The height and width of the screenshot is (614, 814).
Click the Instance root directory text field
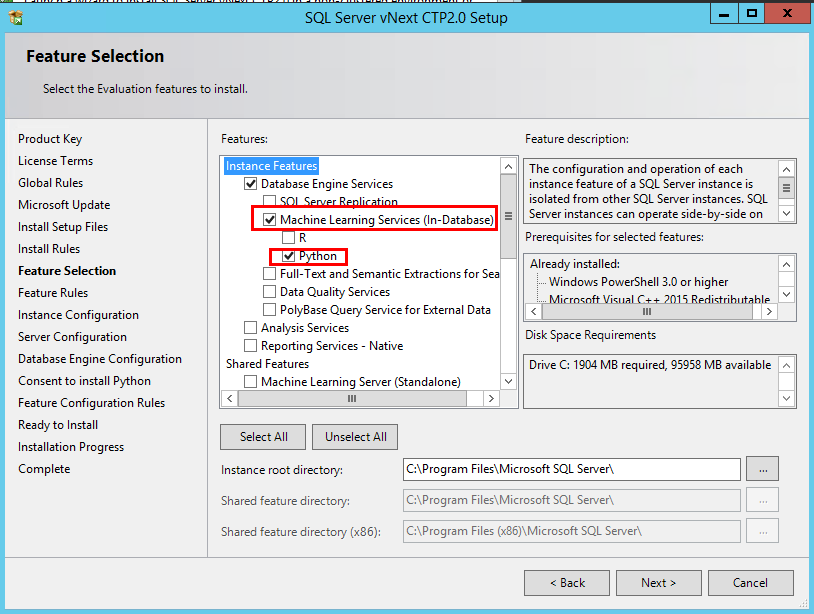572,469
